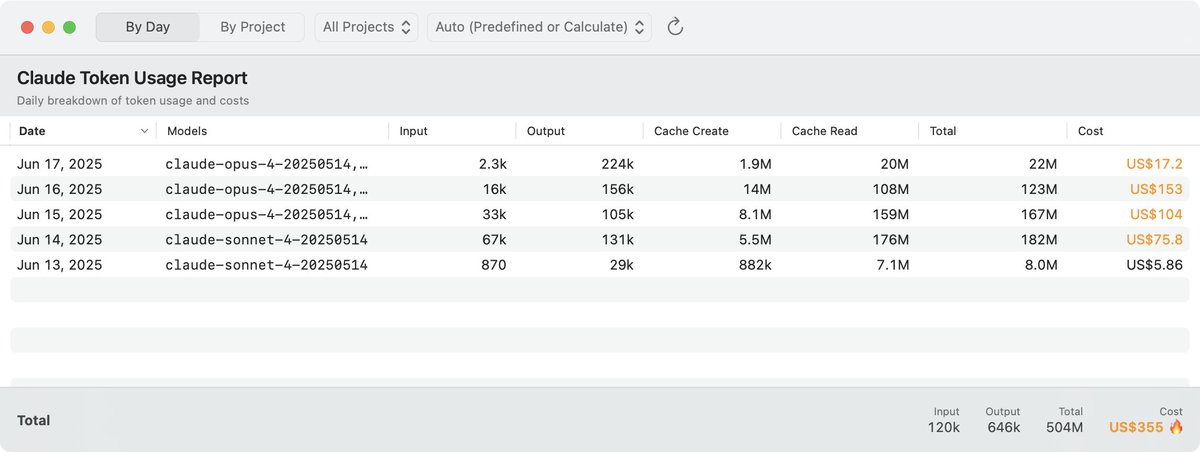Click the claude-sonnet-4 models cell for Jun 13
This screenshot has height=452, width=1200.
click(x=266, y=265)
